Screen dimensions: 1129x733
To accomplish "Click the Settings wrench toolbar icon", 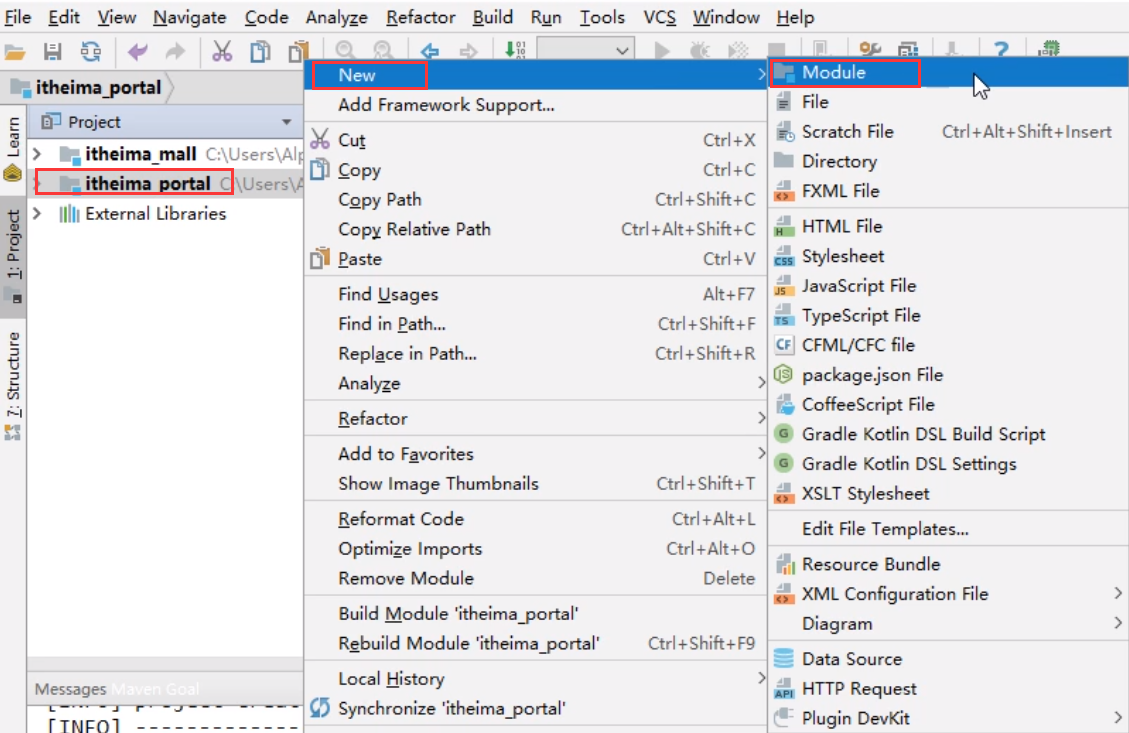I will tap(870, 49).
